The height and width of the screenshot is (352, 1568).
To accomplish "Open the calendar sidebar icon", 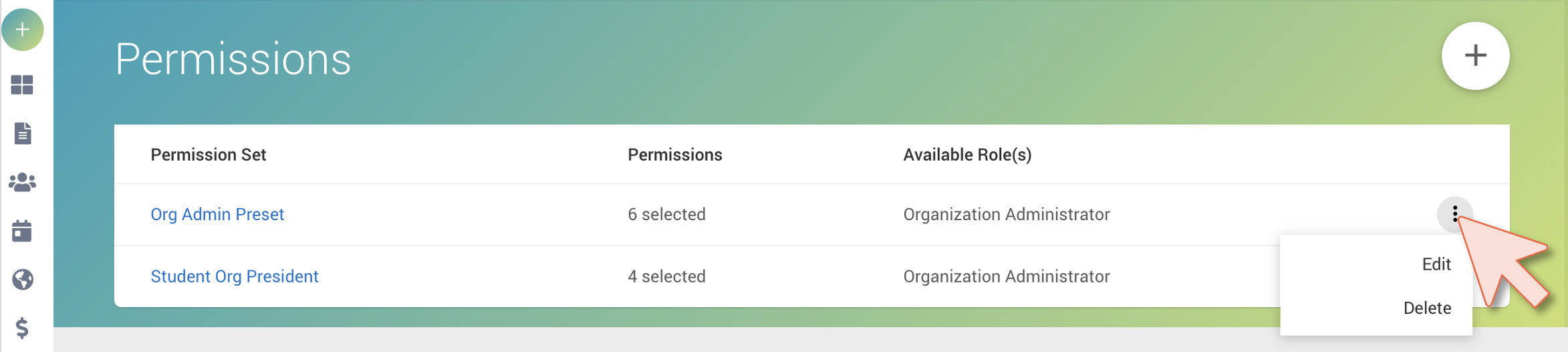I will pyautogui.click(x=22, y=231).
